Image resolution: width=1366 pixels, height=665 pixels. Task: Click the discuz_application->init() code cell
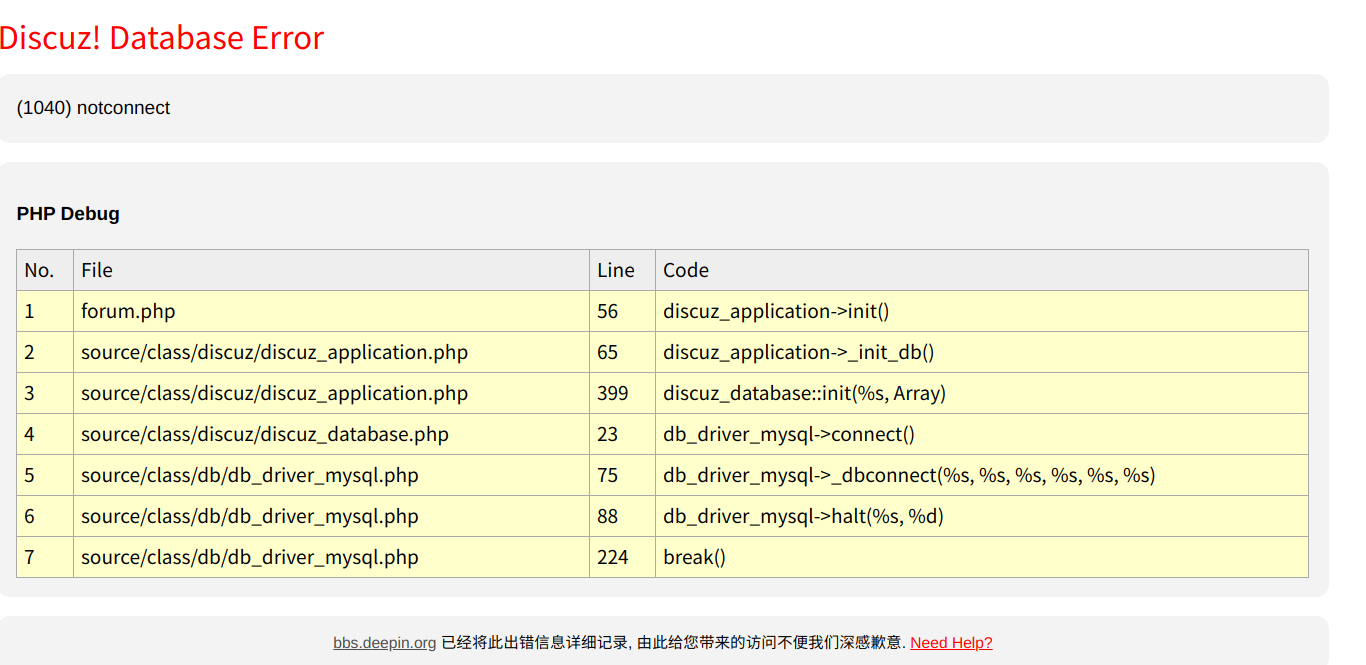point(982,311)
